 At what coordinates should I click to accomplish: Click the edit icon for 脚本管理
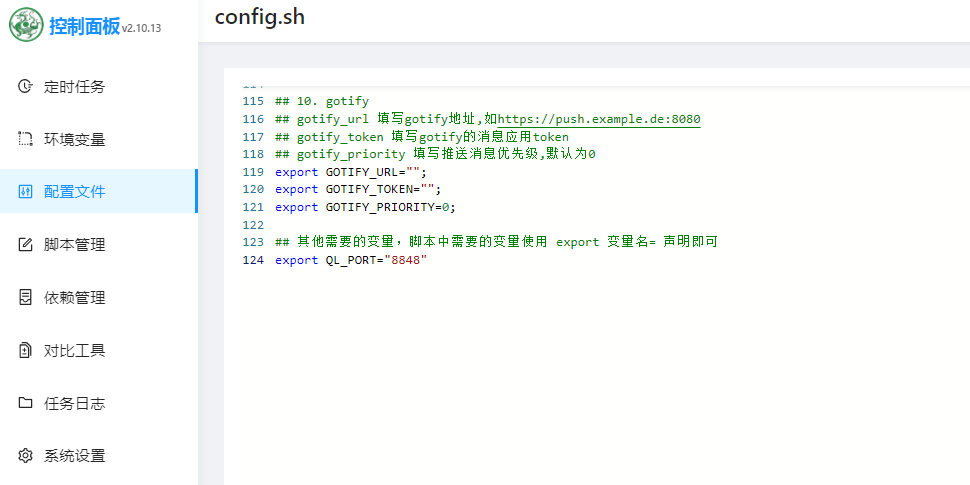[x=25, y=245]
